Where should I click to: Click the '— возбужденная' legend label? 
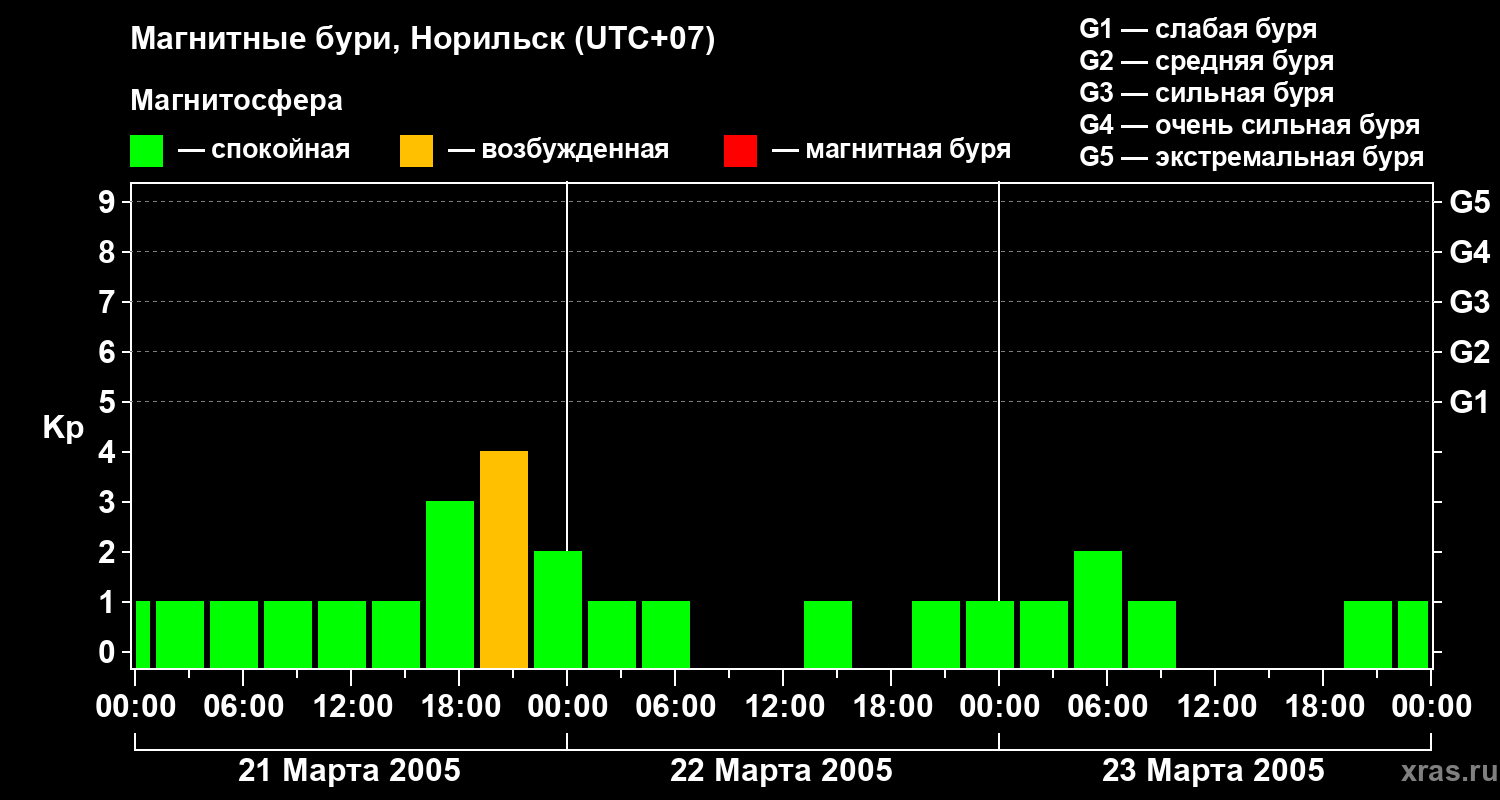(558, 151)
